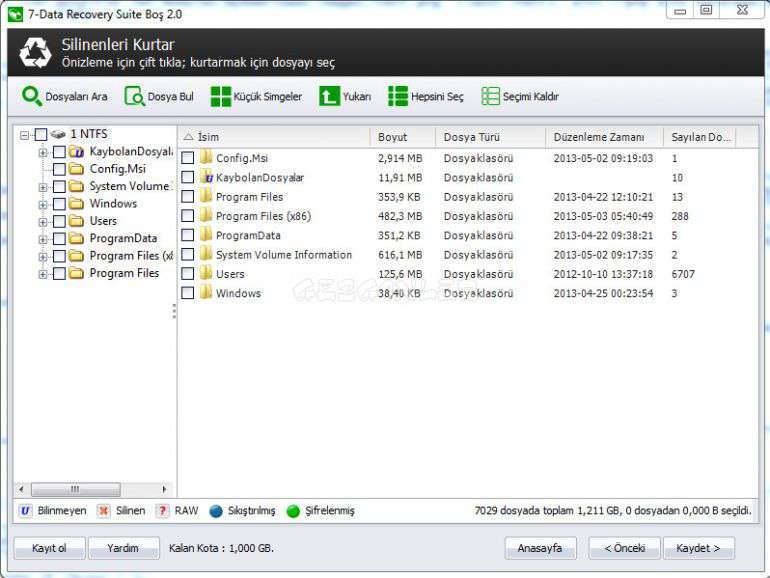Sort by the Düzenleme Zamanı column header

click(x=604, y=137)
